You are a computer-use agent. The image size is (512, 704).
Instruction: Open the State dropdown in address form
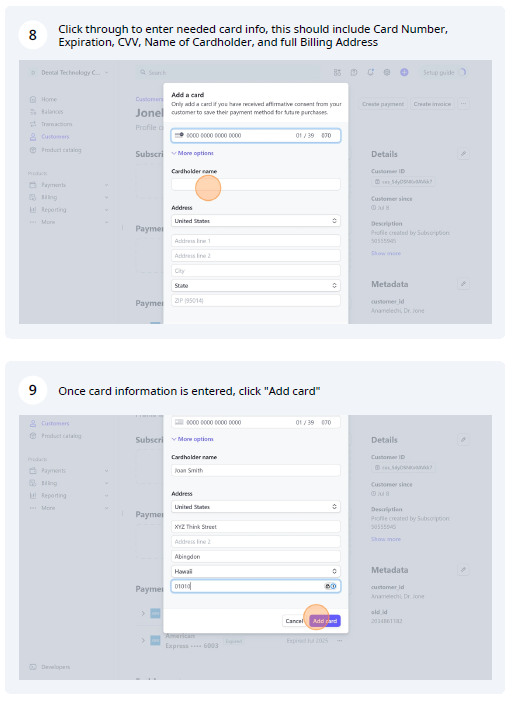pyautogui.click(x=256, y=286)
